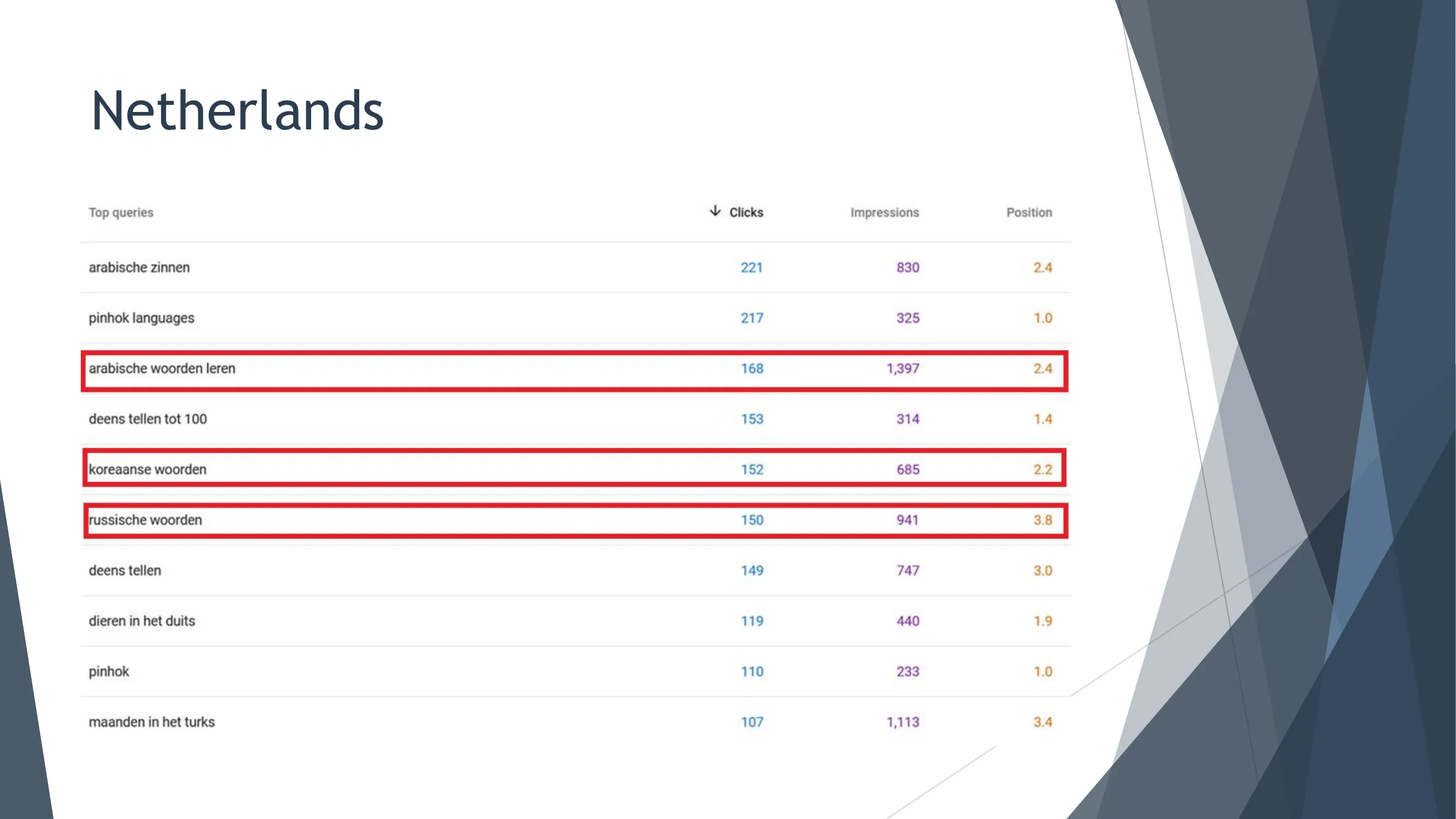Click the Top queries column header
The image size is (1456, 819).
[121, 212]
